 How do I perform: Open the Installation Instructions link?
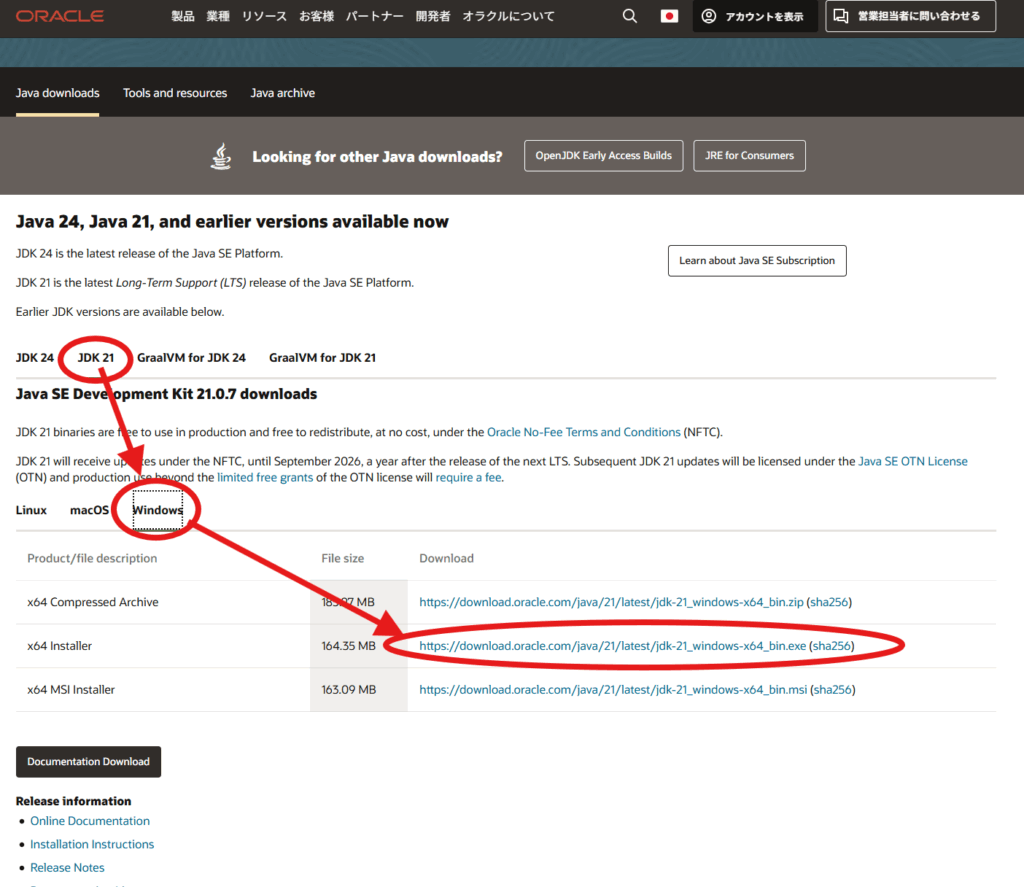92,844
